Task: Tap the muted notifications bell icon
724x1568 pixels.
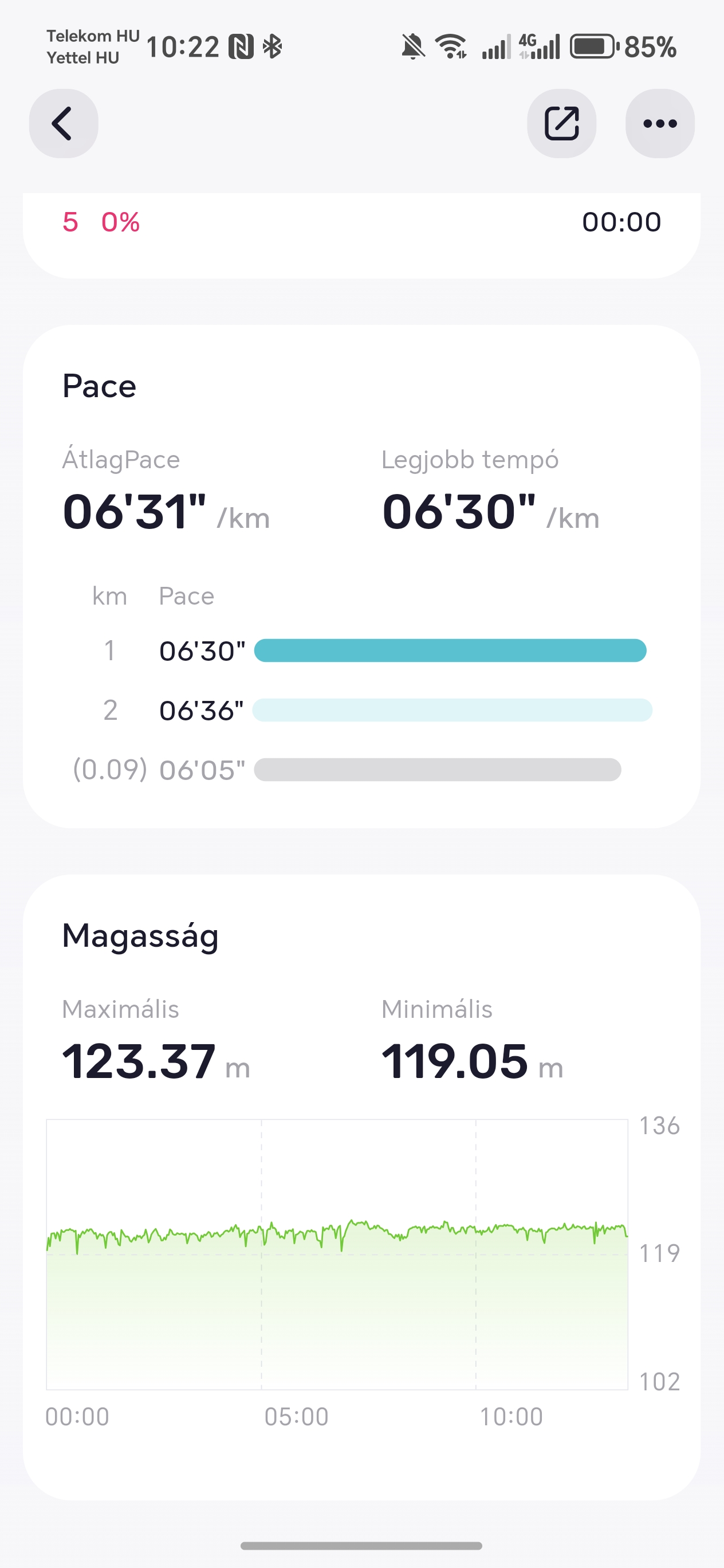Action: [x=412, y=47]
